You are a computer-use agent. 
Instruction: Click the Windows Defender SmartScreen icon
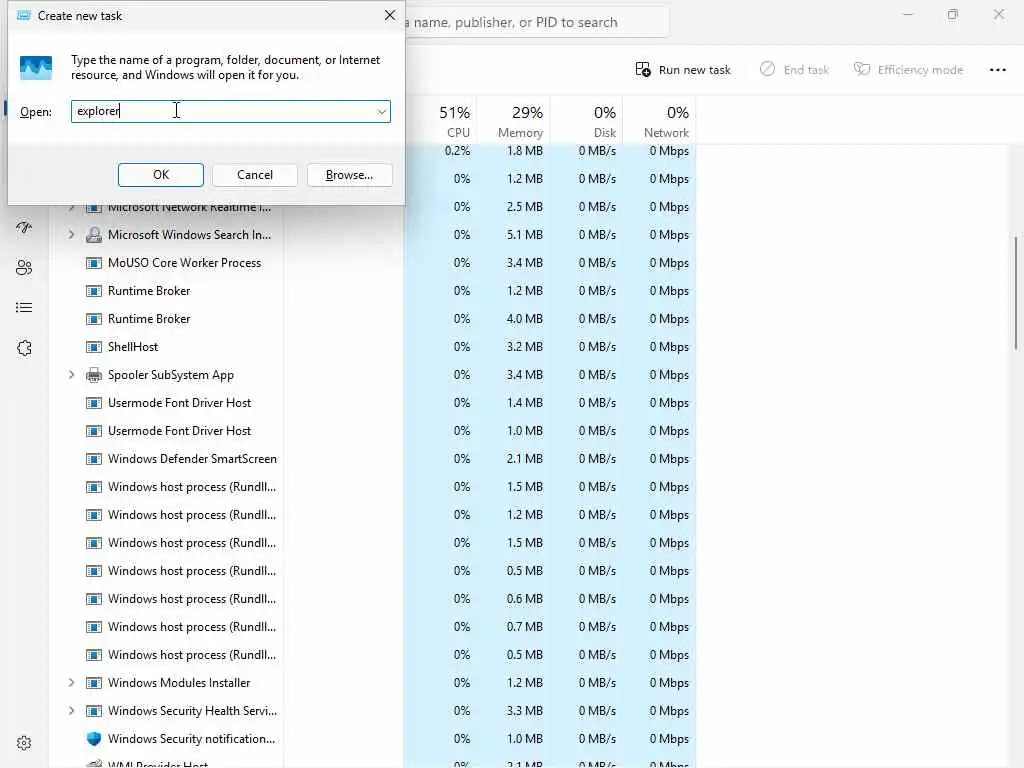94,459
